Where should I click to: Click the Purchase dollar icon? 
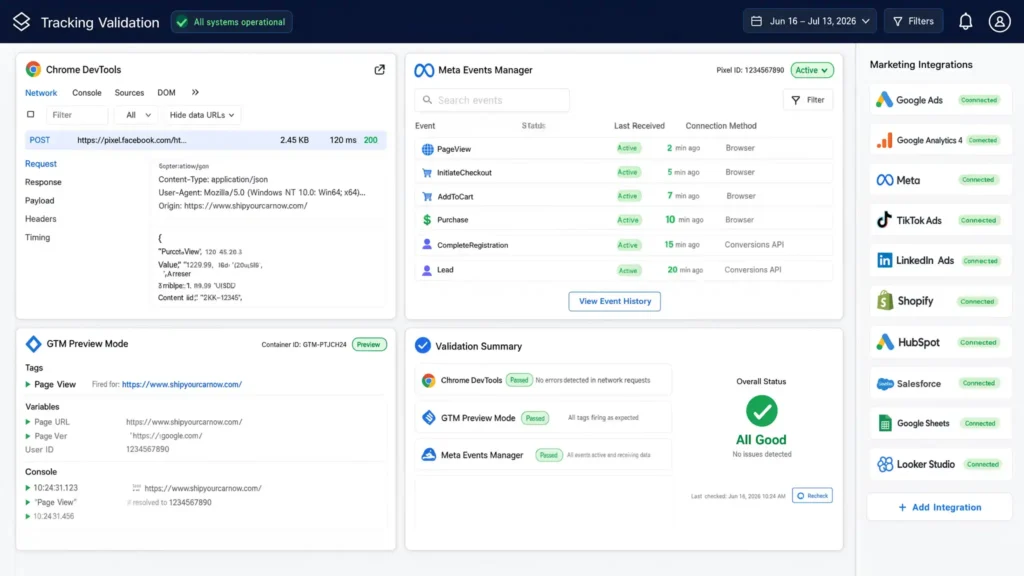pos(427,219)
